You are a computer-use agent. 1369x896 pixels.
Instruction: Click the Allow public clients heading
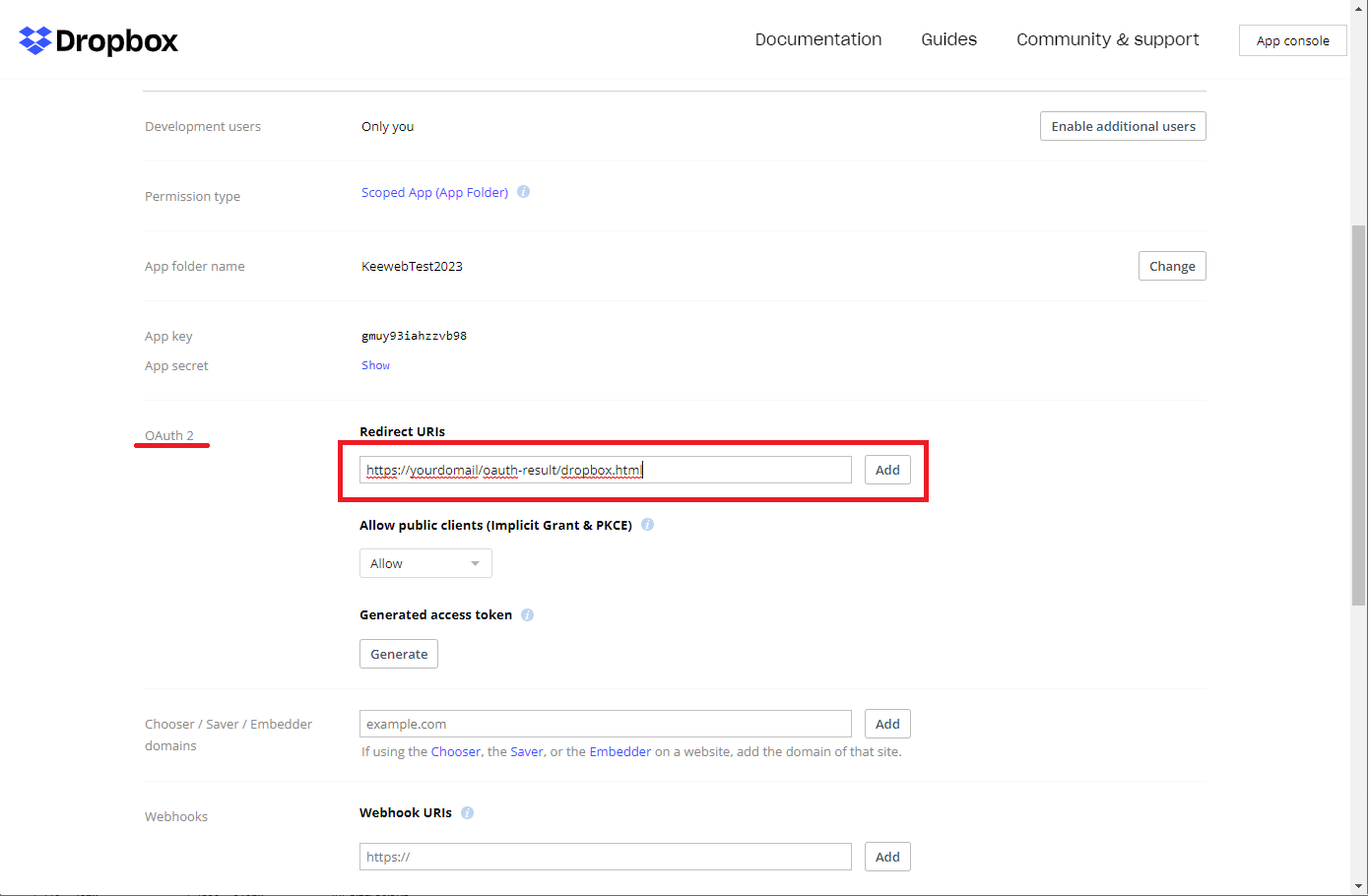(495, 525)
